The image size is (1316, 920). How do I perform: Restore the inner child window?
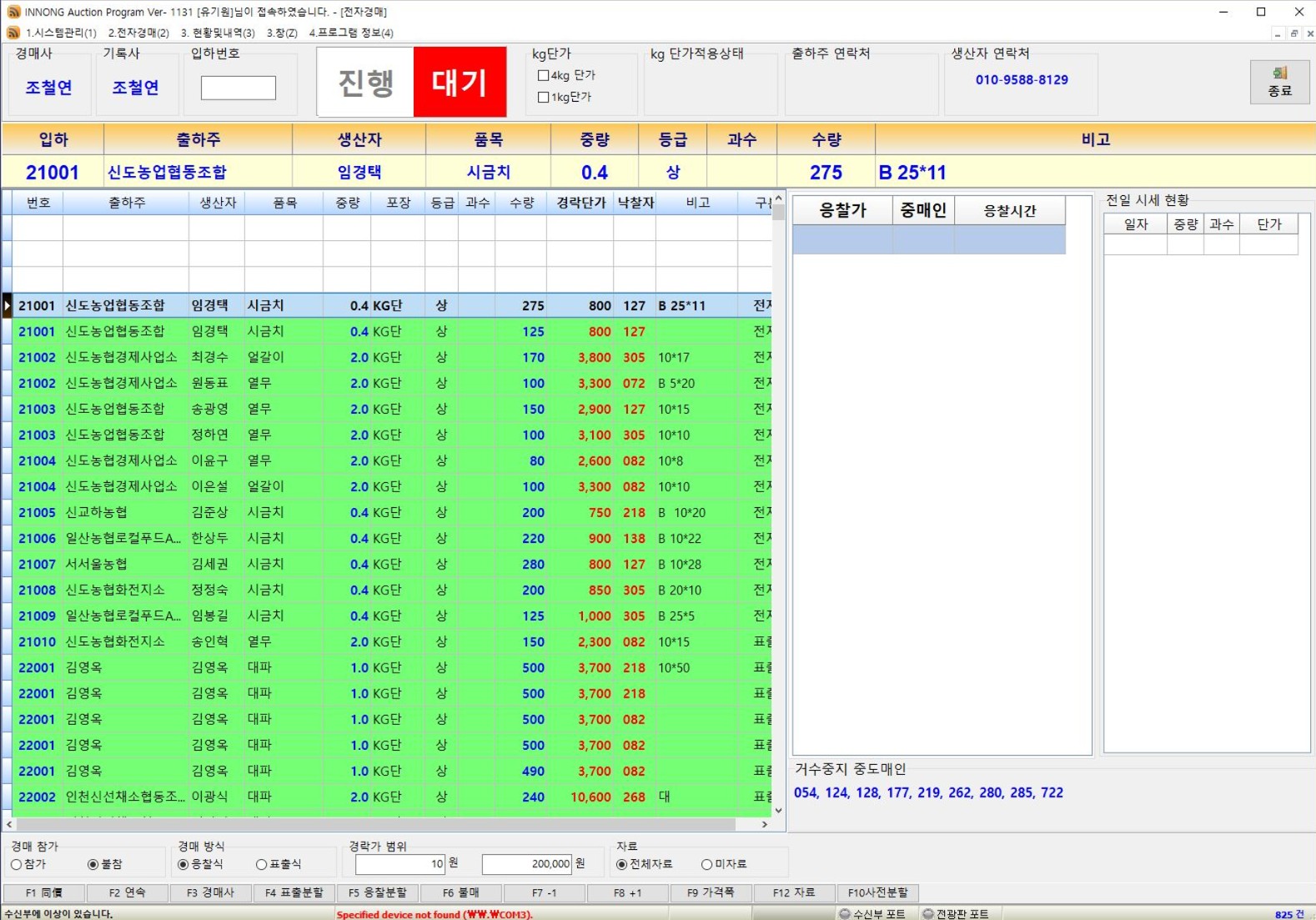[x=1293, y=33]
